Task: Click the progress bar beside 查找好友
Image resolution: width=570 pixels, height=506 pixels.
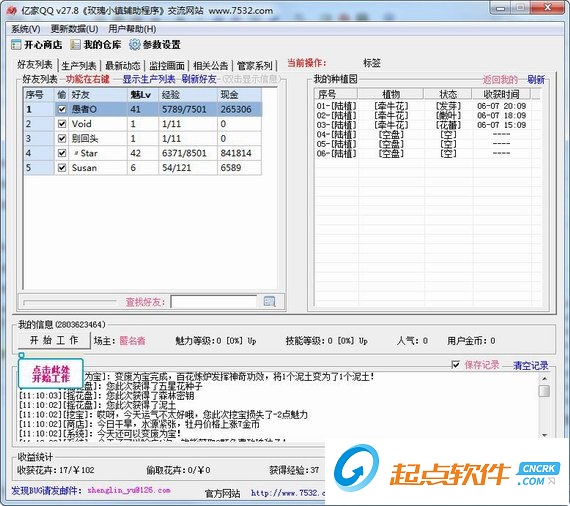Action: (x=69, y=302)
